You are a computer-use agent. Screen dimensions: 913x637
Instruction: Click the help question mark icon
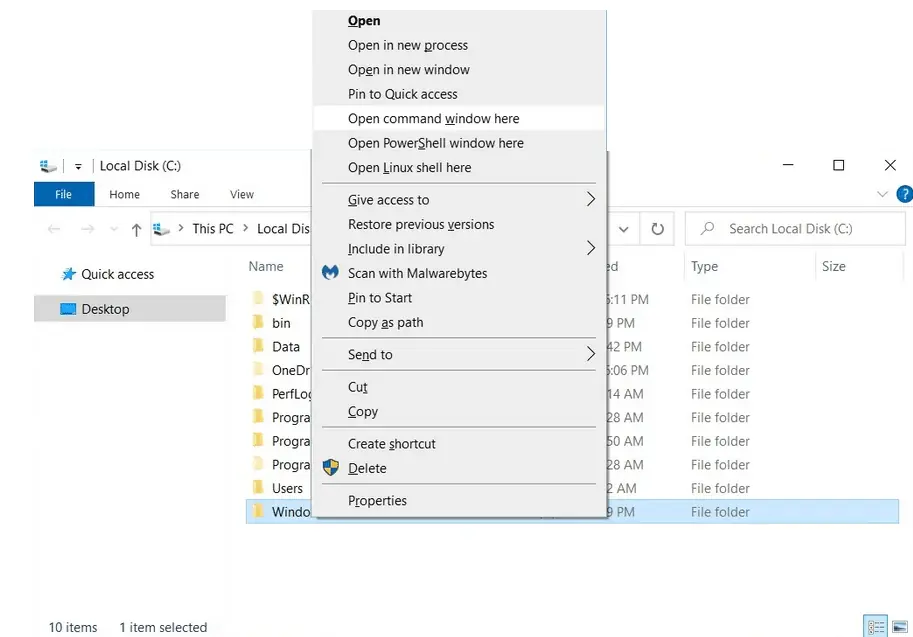pyautogui.click(x=905, y=194)
